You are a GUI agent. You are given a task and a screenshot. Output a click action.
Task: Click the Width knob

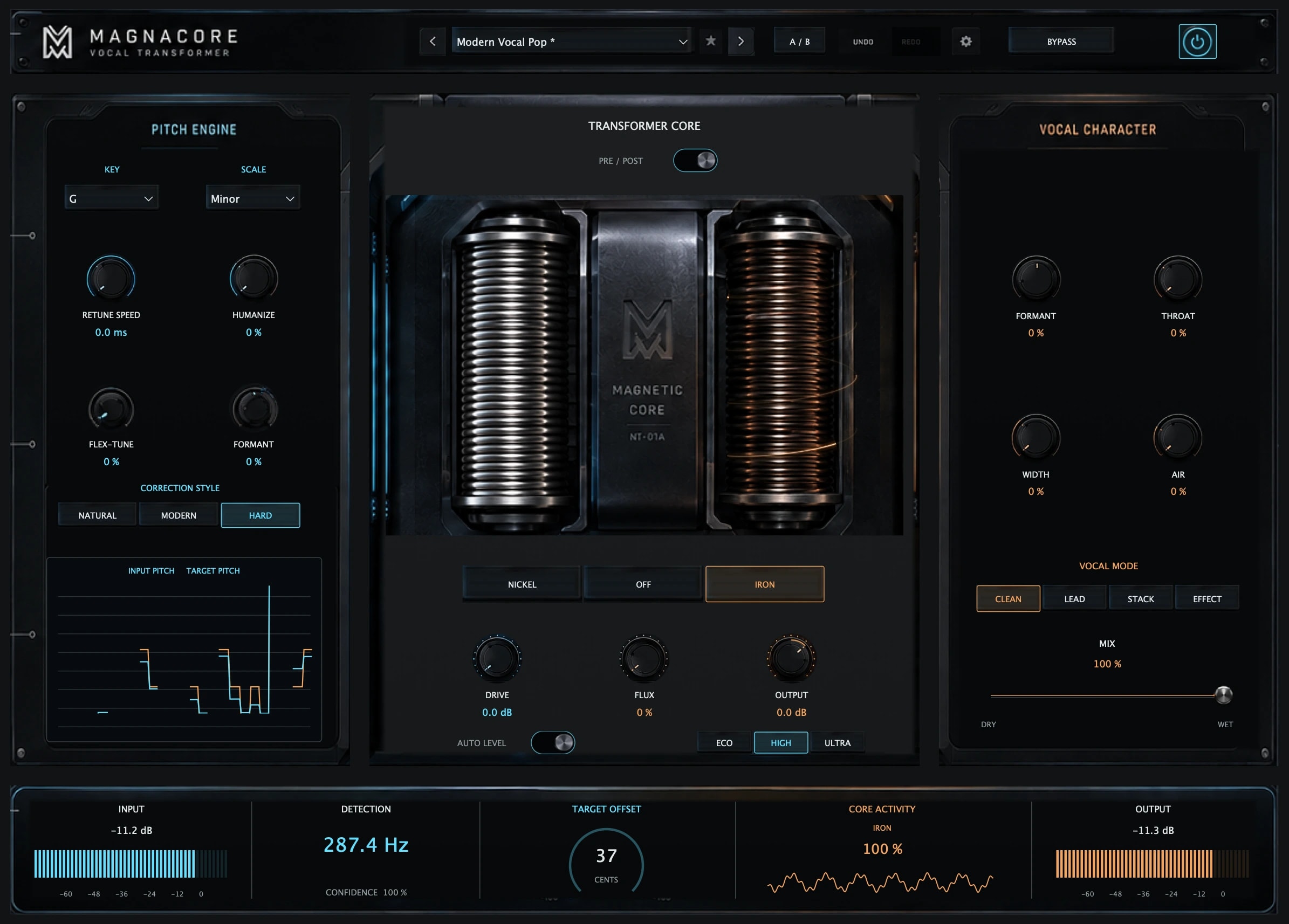coord(1036,437)
